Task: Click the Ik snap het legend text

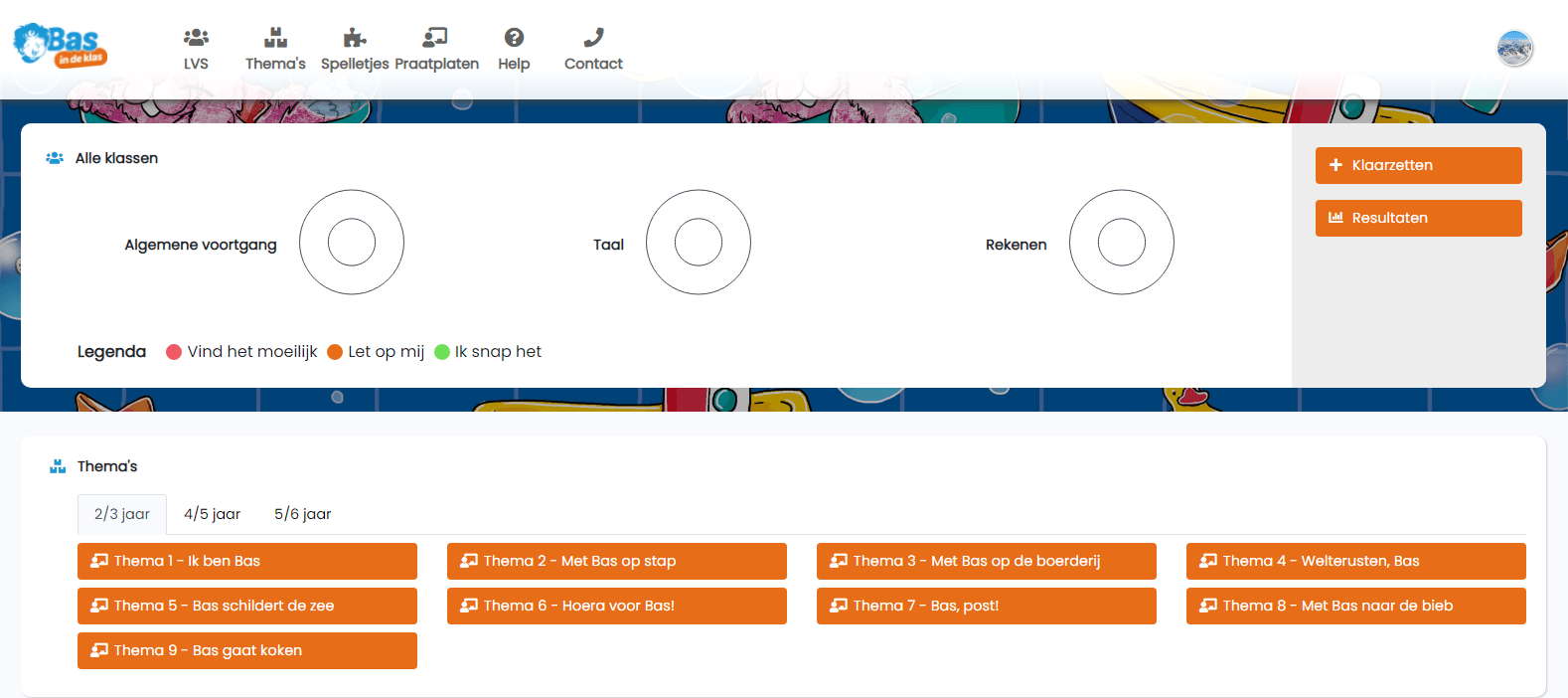Action: click(498, 352)
